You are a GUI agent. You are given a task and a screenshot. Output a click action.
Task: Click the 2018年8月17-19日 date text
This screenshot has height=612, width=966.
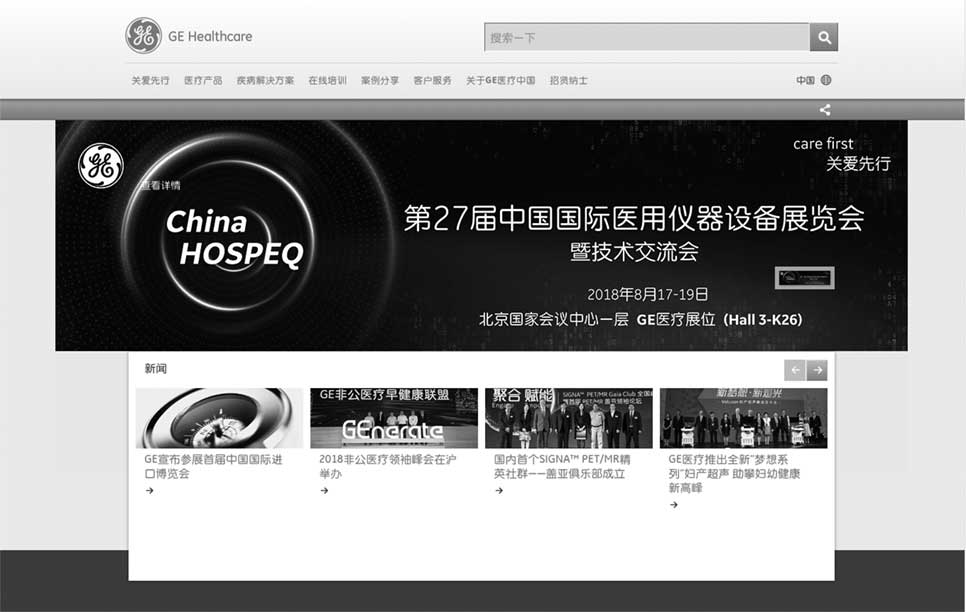click(x=647, y=294)
